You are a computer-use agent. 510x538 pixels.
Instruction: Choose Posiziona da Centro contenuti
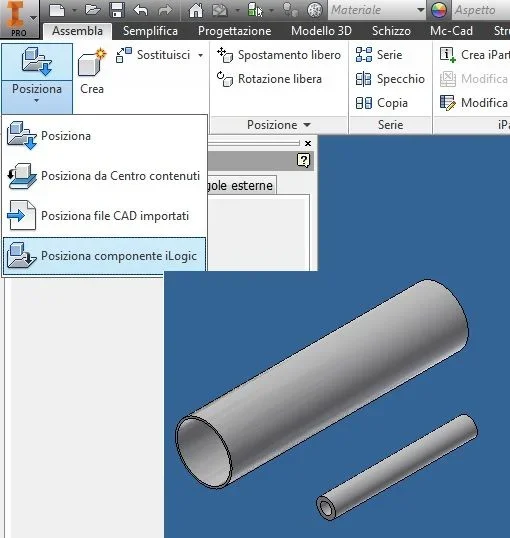[104, 176]
